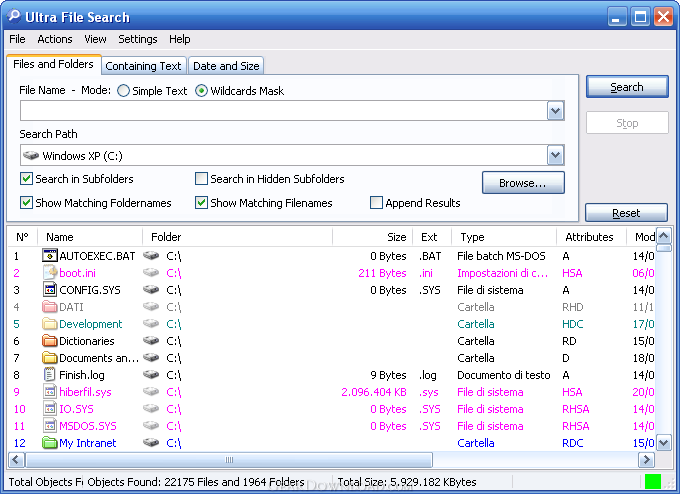Open the Search Path dropdown arrow
The image size is (680, 494).
(556, 155)
